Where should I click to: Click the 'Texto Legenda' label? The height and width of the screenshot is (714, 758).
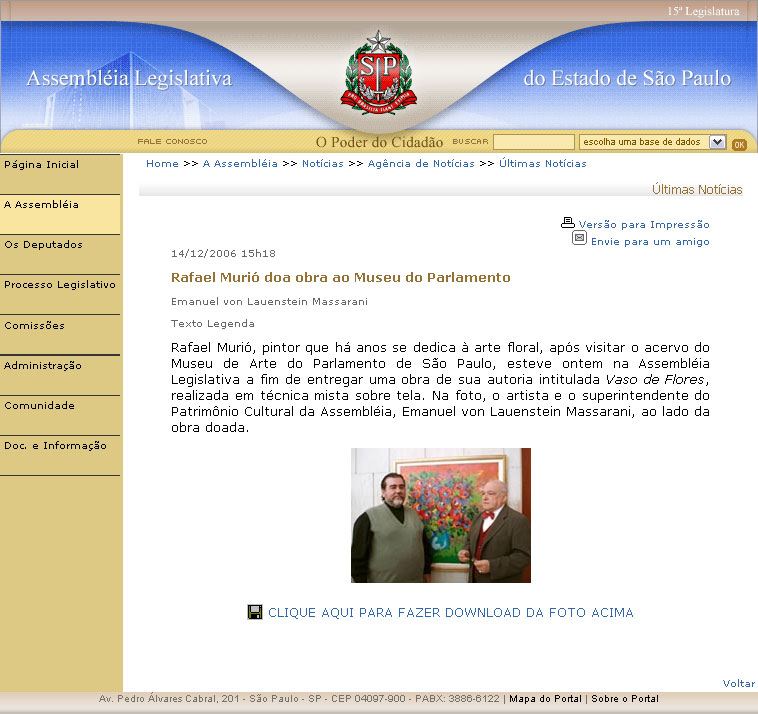click(213, 323)
